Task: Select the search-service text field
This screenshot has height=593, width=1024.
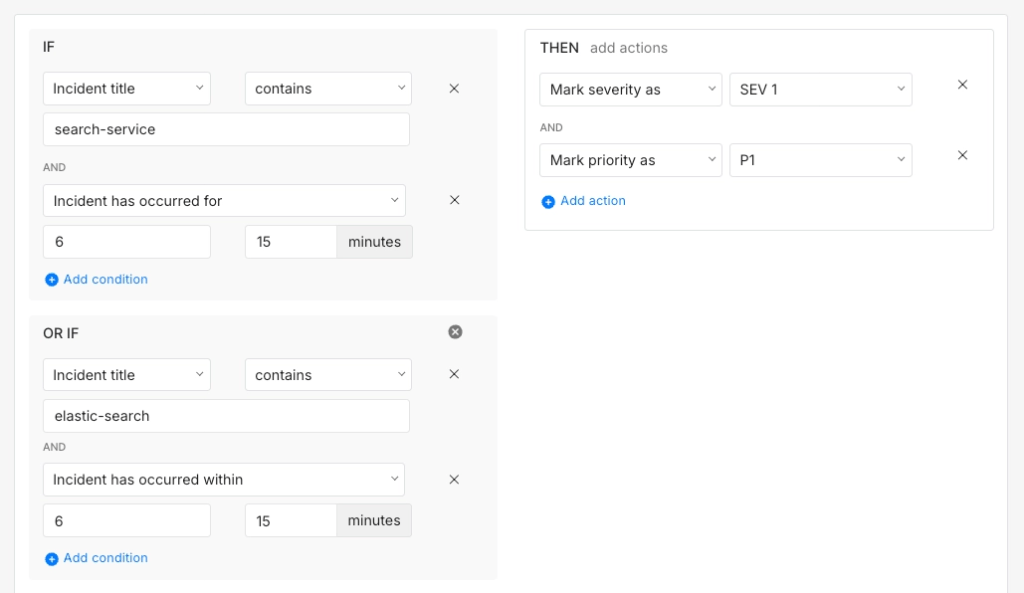Action: click(226, 129)
